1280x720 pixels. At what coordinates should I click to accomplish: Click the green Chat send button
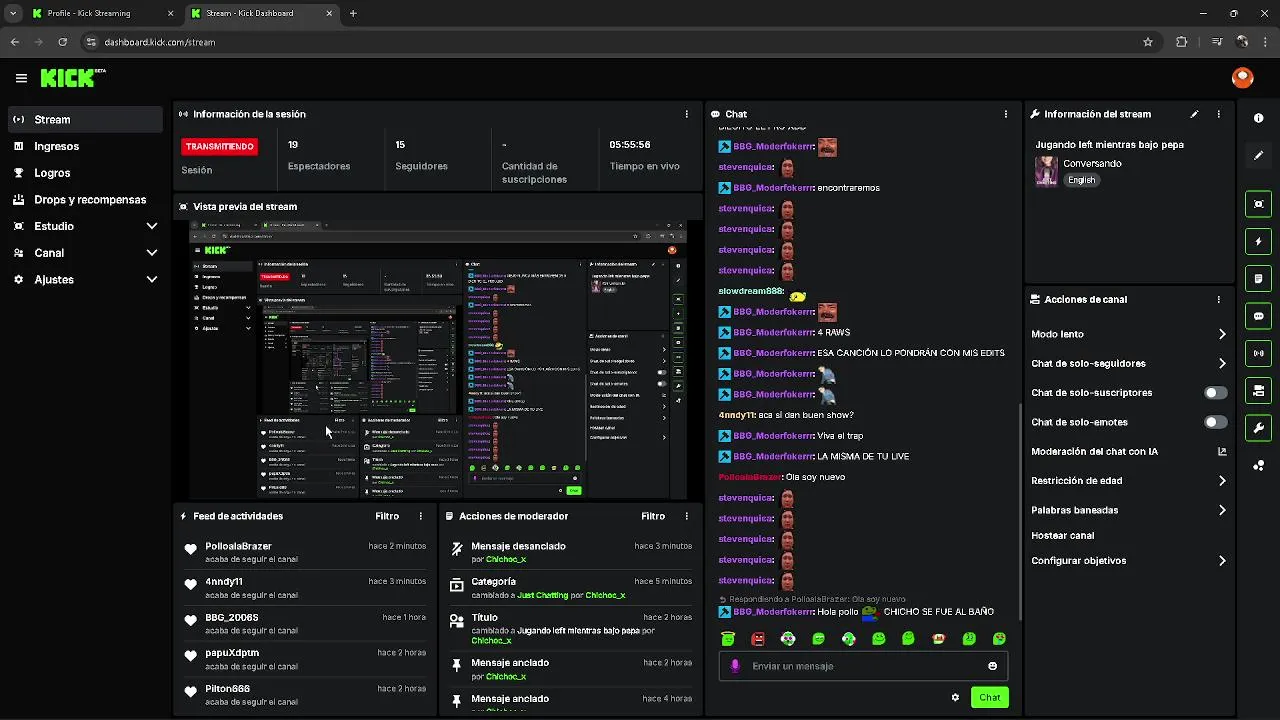[989, 697]
